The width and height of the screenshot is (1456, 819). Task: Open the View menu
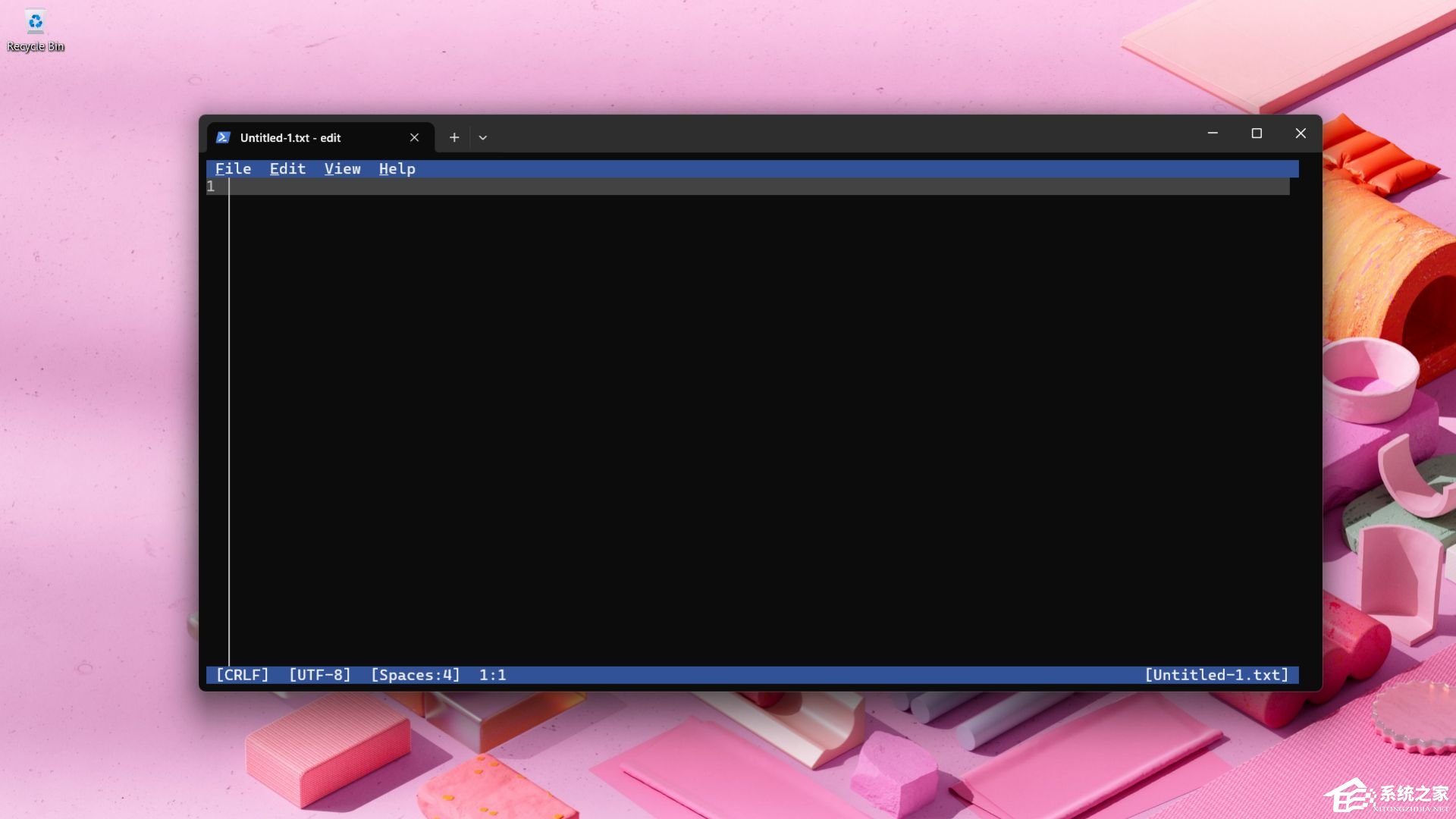(x=342, y=168)
